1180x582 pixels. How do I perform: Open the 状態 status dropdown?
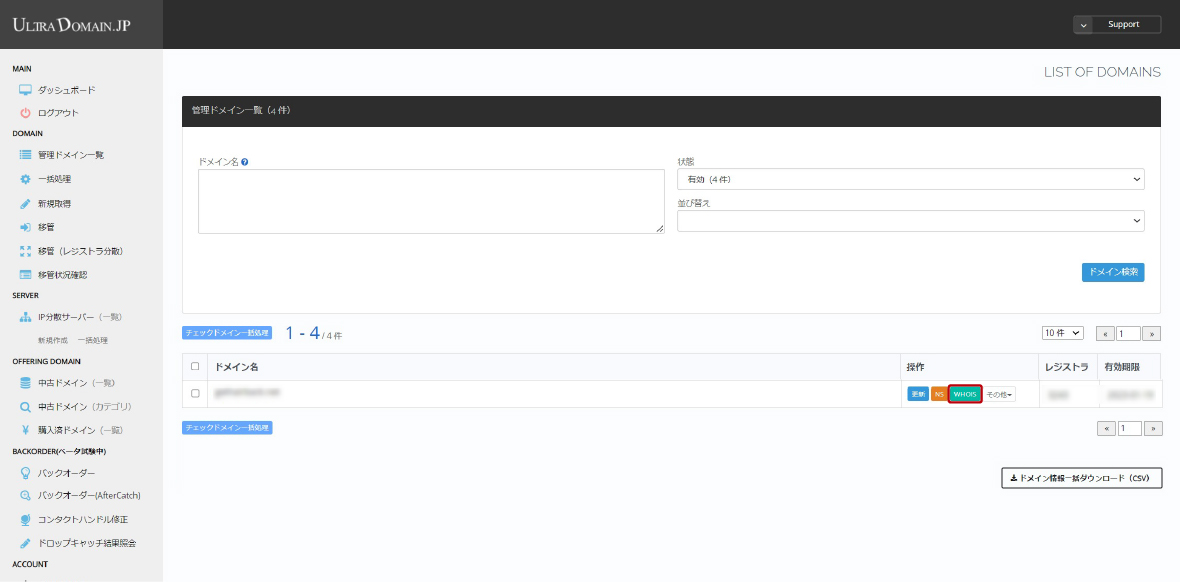(910, 179)
